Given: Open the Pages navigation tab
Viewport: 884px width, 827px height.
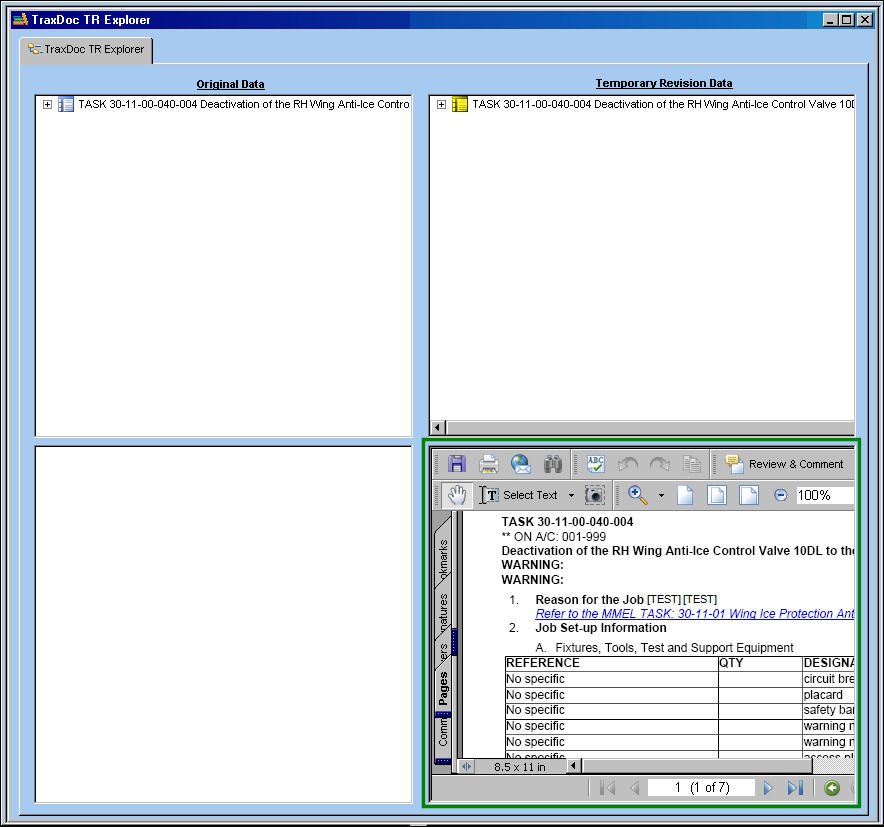Looking at the screenshot, I should coord(443,688).
